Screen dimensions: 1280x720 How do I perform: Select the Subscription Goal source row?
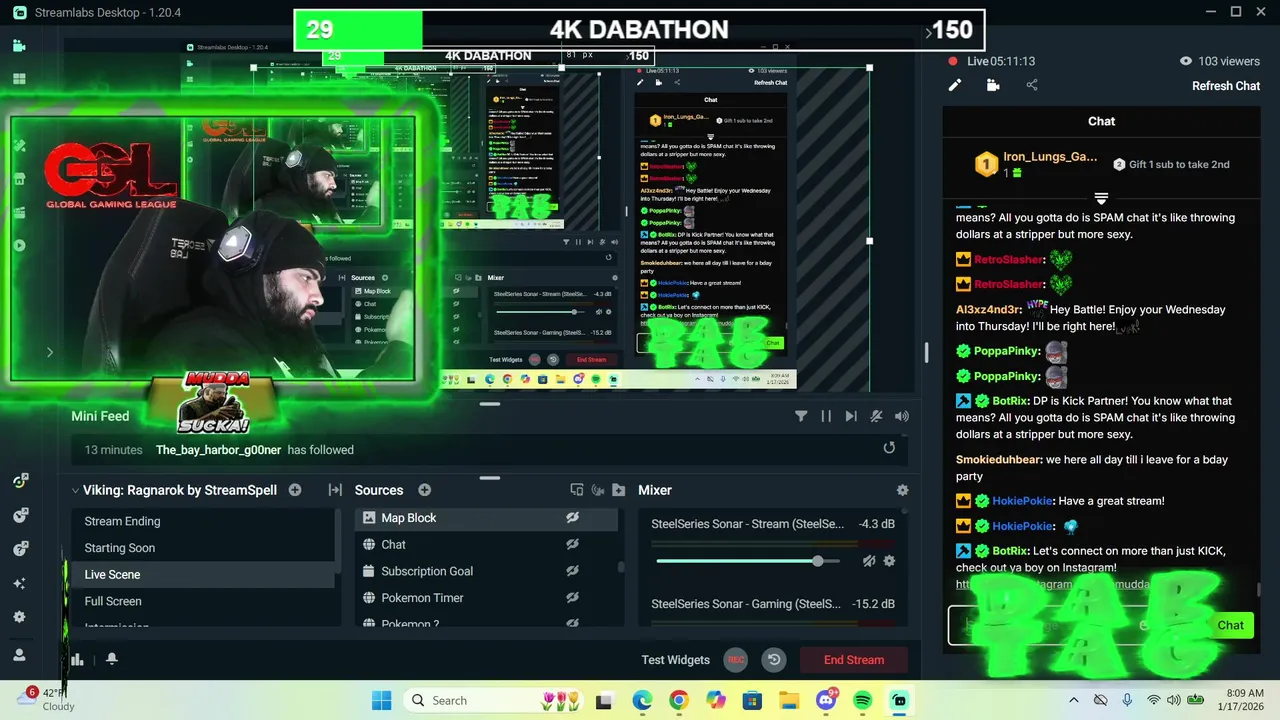(485, 571)
